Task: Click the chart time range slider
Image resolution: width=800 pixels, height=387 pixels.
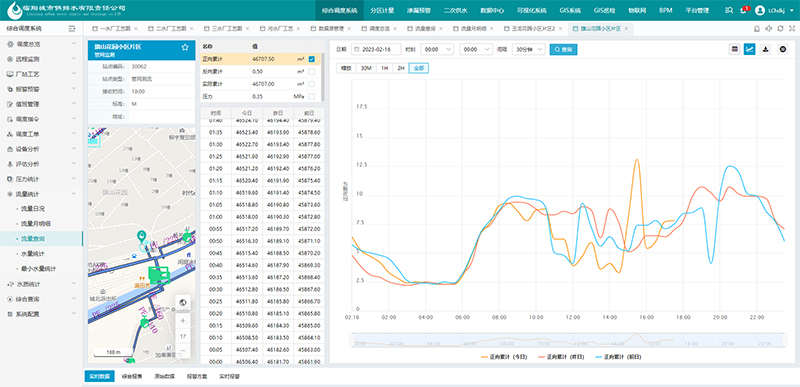Action: click(x=566, y=341)
